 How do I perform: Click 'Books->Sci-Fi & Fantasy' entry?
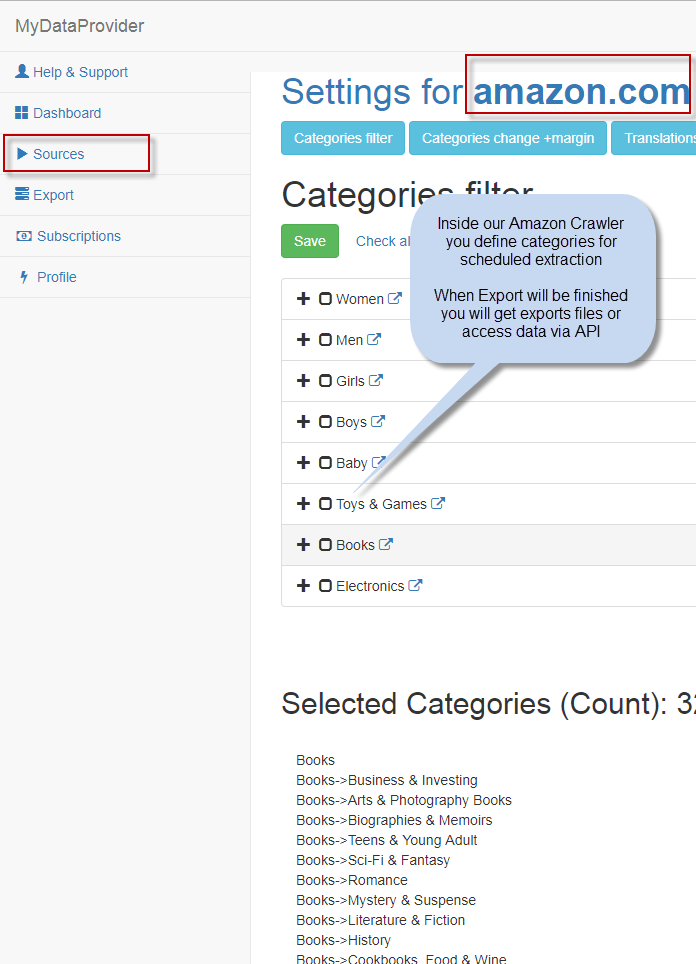(373, 860)
